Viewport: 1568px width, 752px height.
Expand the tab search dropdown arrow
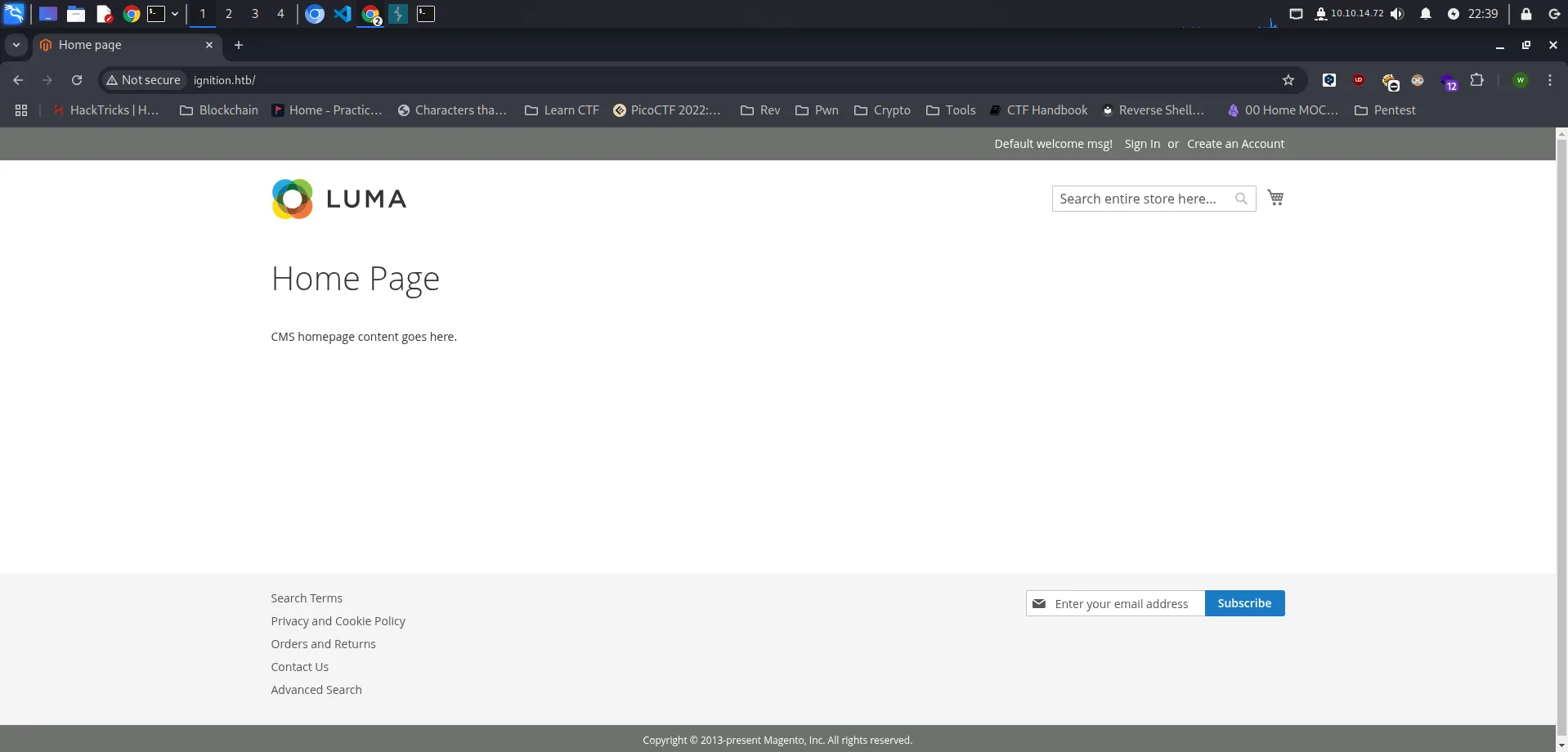pos(16,45)
